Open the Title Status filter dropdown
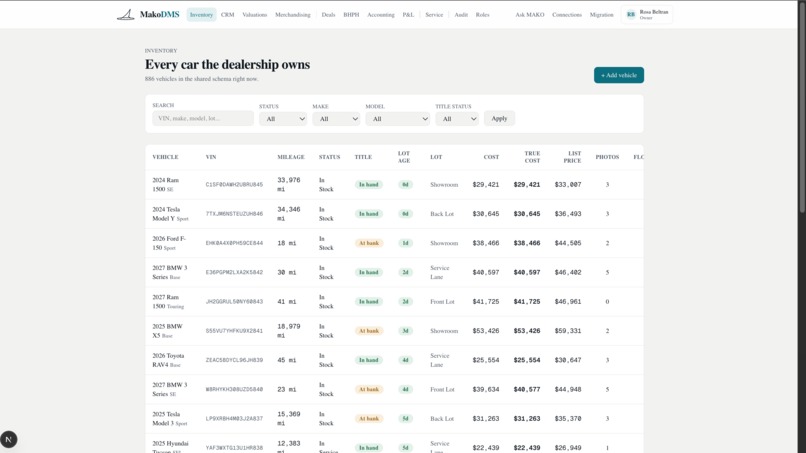Screen dimensions: 806x453 (x=457, y=119)
